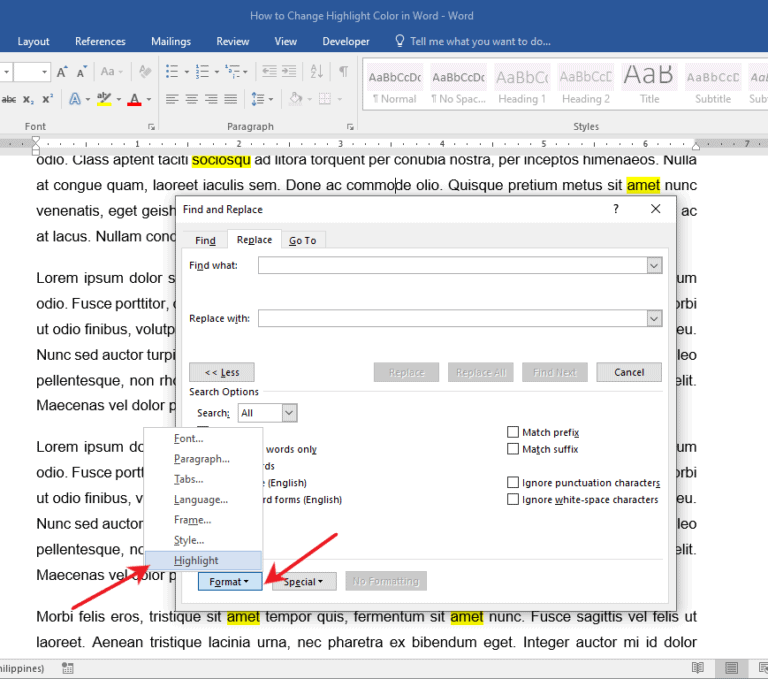The width and height of the screenshot is (768, 679).
Task: Click macro recording icon in status bar
Action: click(68, 668)
